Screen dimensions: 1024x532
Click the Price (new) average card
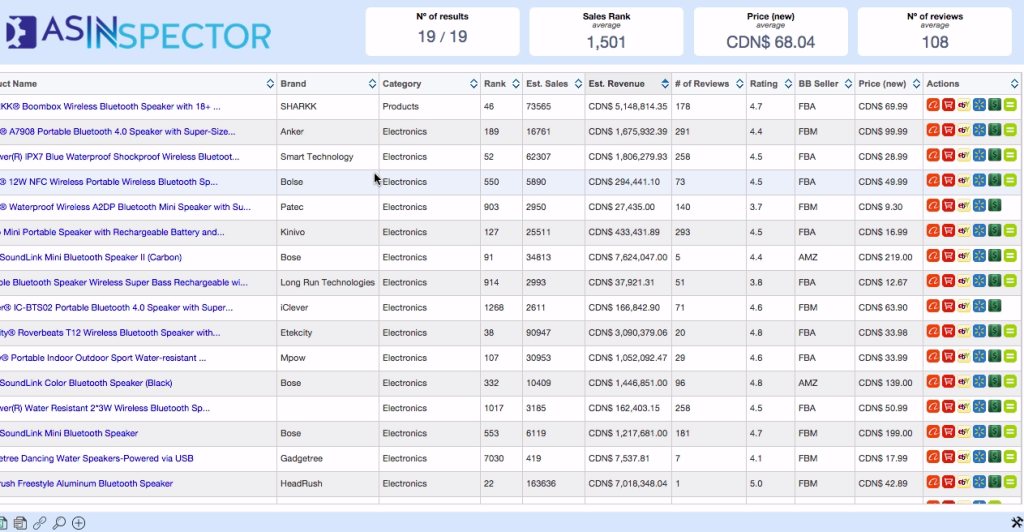[771, 31]
